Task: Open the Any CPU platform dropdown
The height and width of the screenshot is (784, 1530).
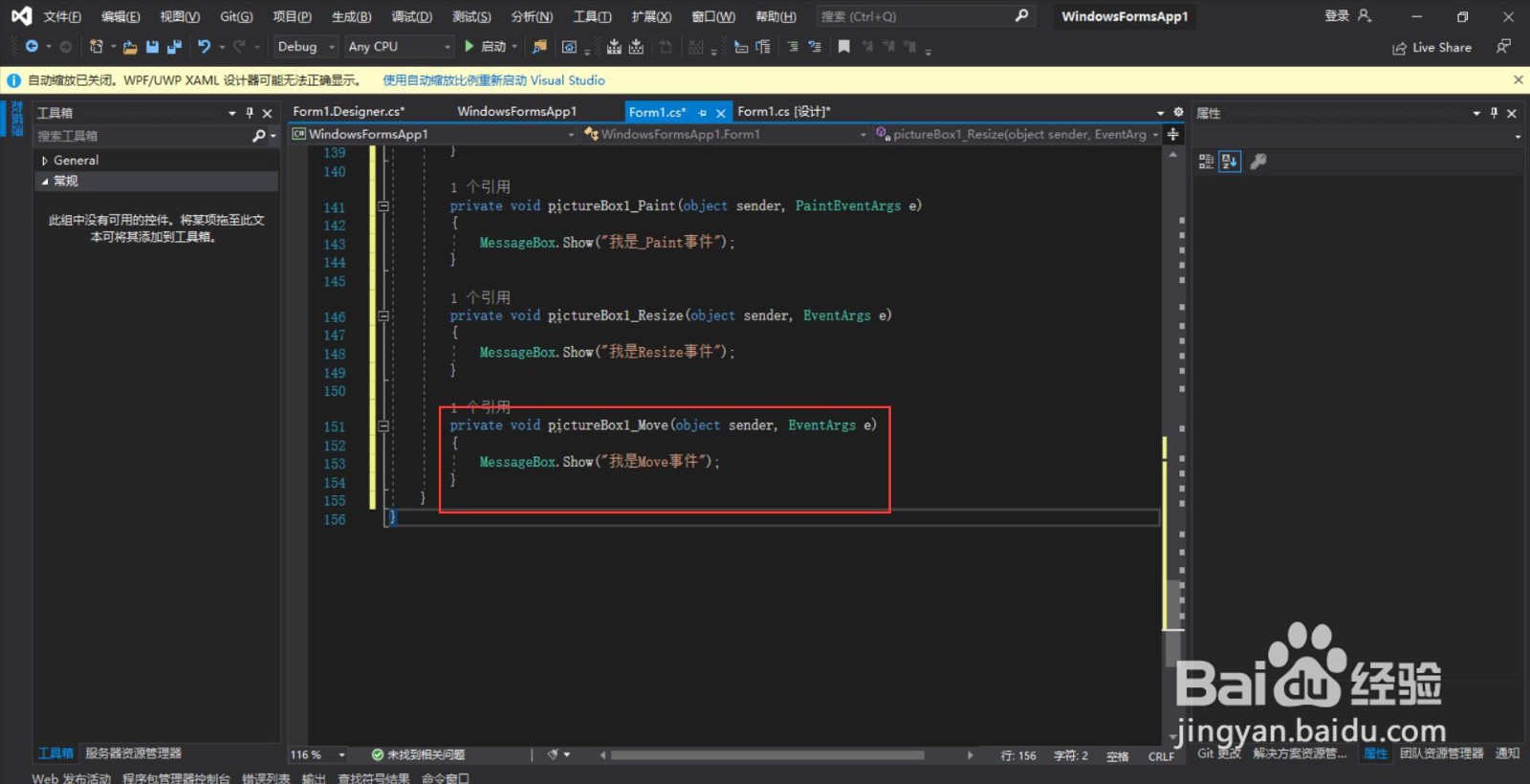Action: click(399, 46)
